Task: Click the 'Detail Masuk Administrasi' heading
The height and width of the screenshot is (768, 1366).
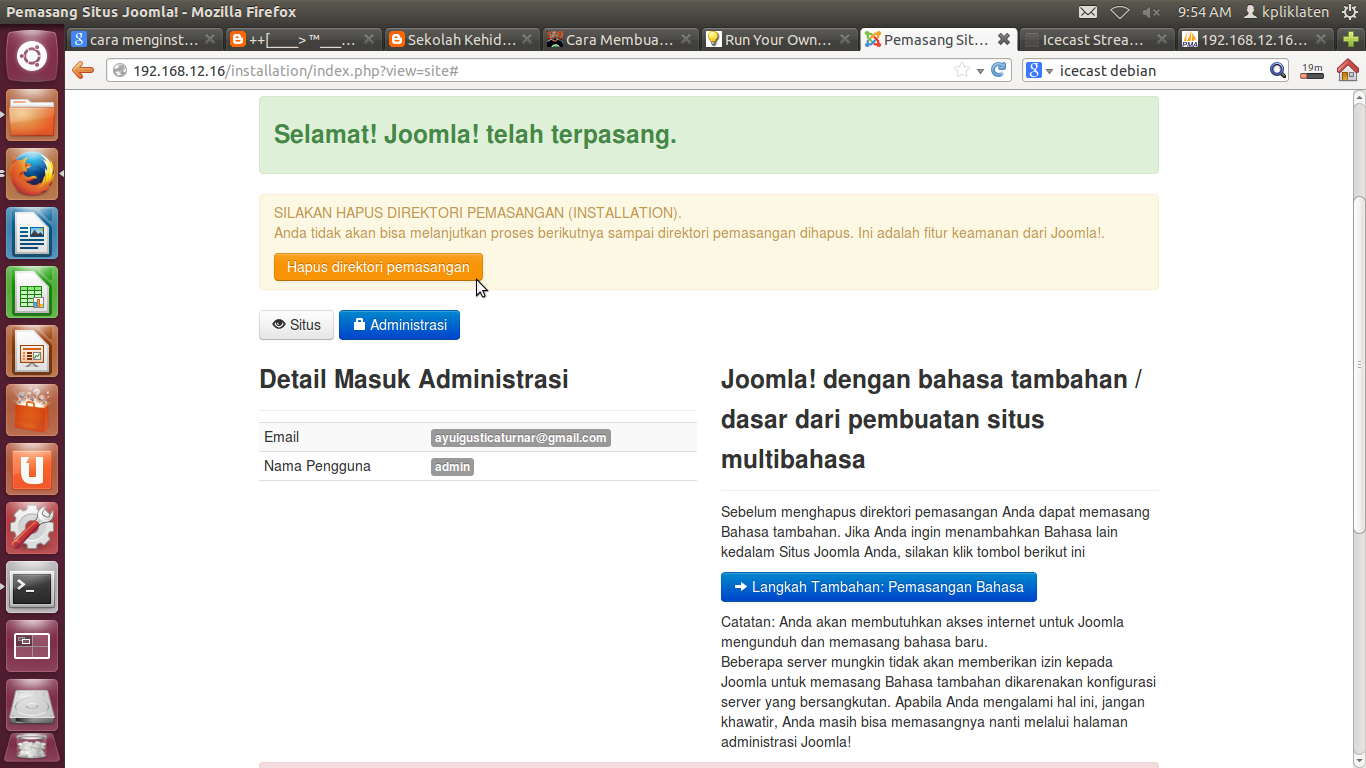Action: (x=413, y=379)
